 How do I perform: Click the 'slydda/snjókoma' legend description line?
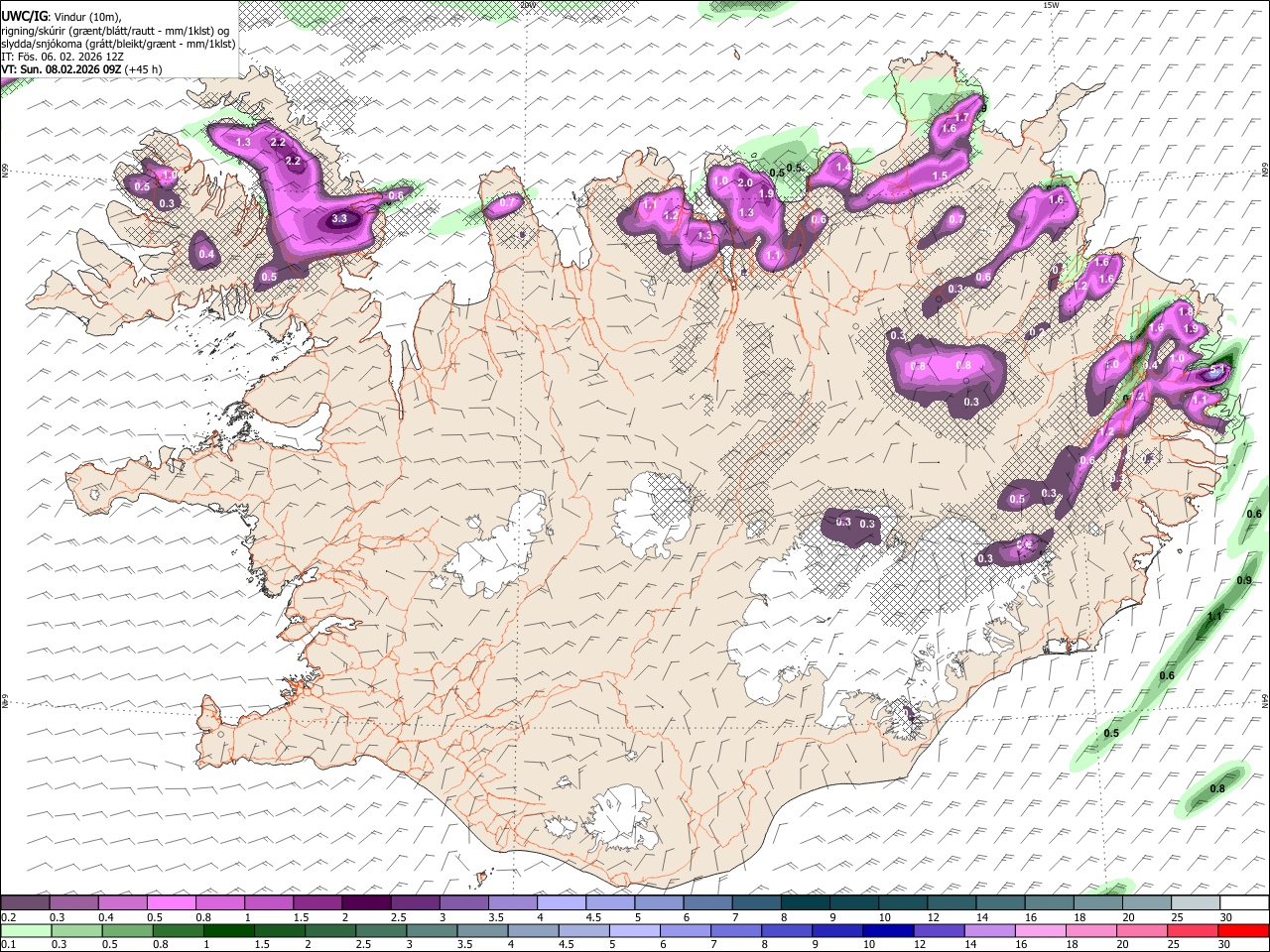coord(119,44)
